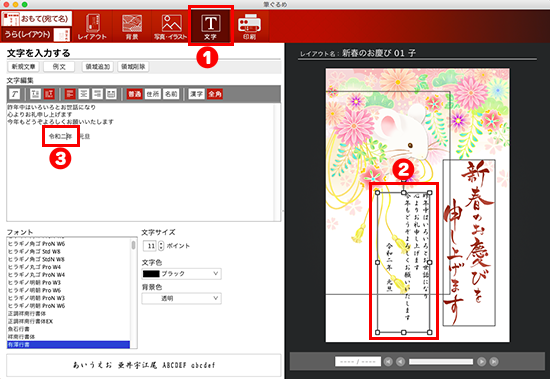Open the 印刷 print tool
The width and height of the screenshot is (550, 379).
249,27
